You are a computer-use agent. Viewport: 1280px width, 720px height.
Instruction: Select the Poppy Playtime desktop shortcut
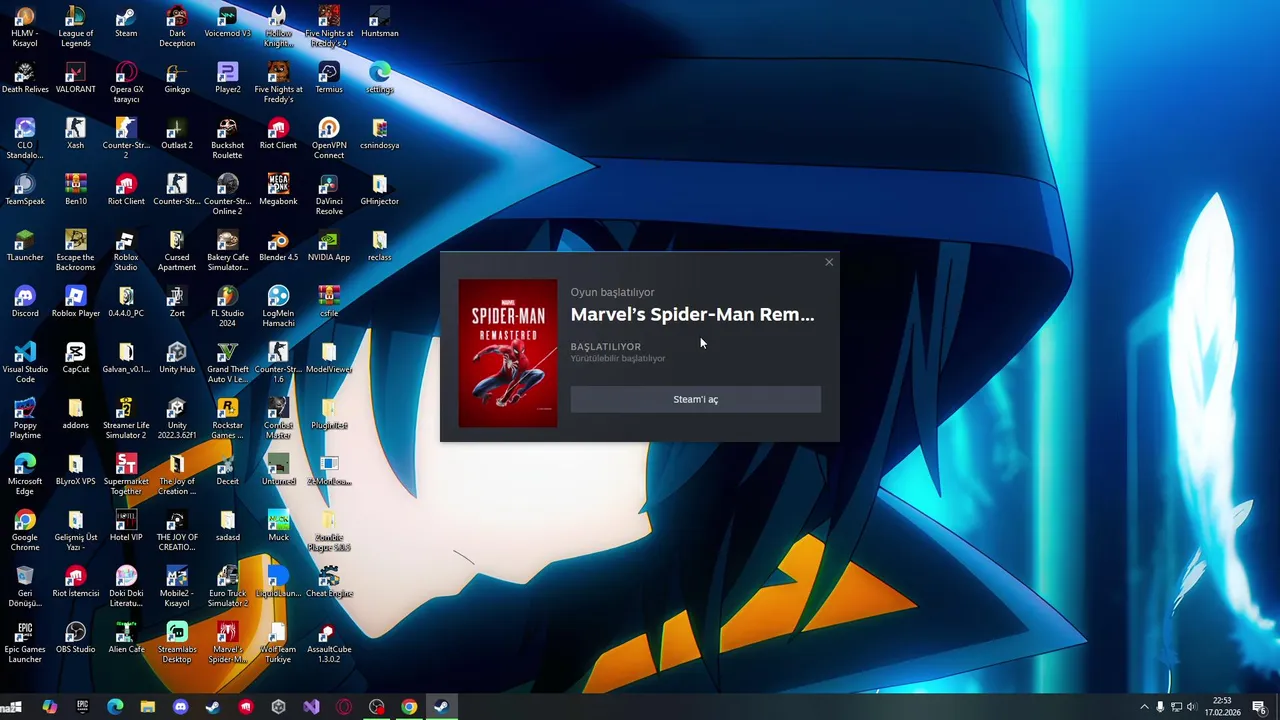tap(25, 419)
